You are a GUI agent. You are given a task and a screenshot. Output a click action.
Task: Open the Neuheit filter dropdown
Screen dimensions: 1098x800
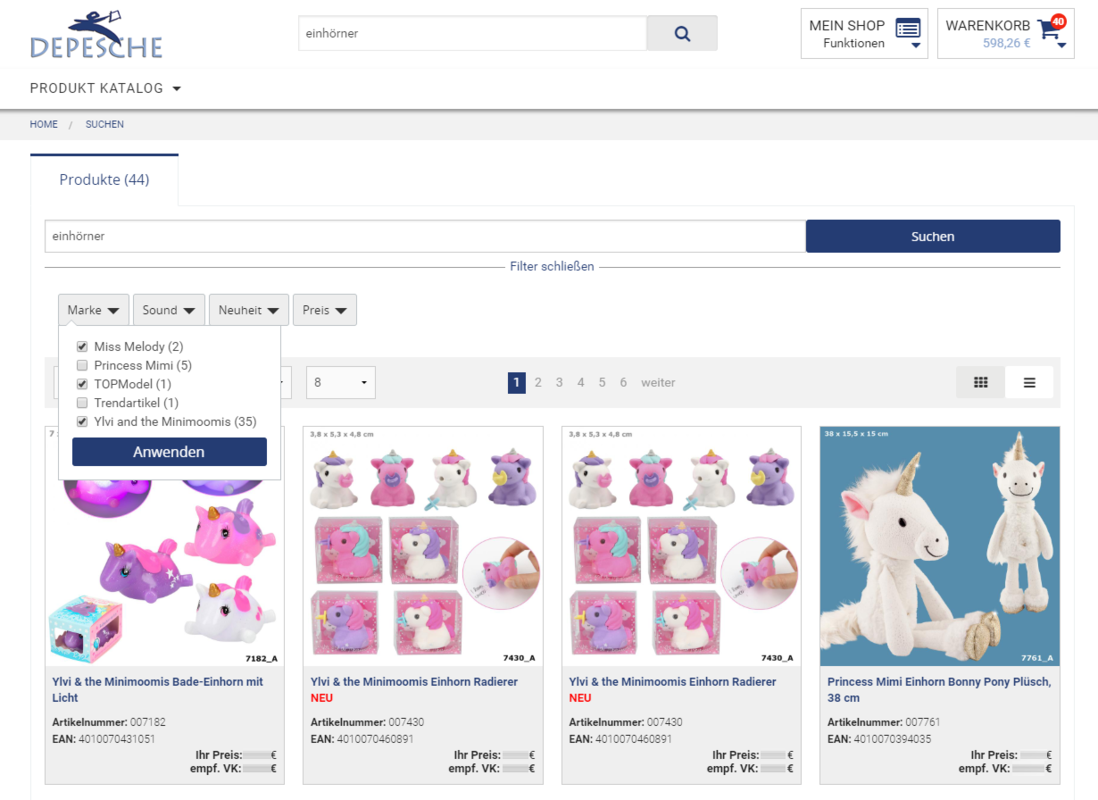tap(249, 310)
